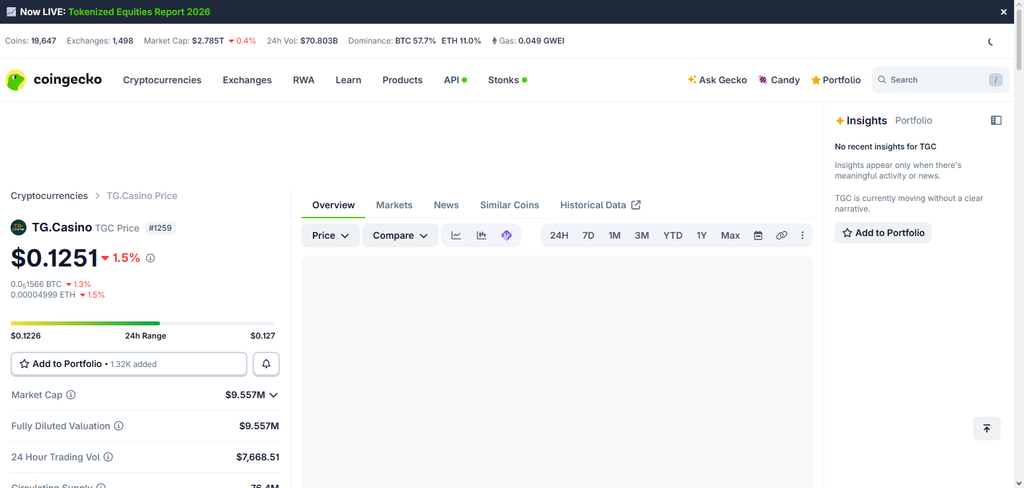Click Add to Portfolio under 24h range
The height and width of the screenshot is (488, 1024).
pyautogui.click(x=129, y=364)
